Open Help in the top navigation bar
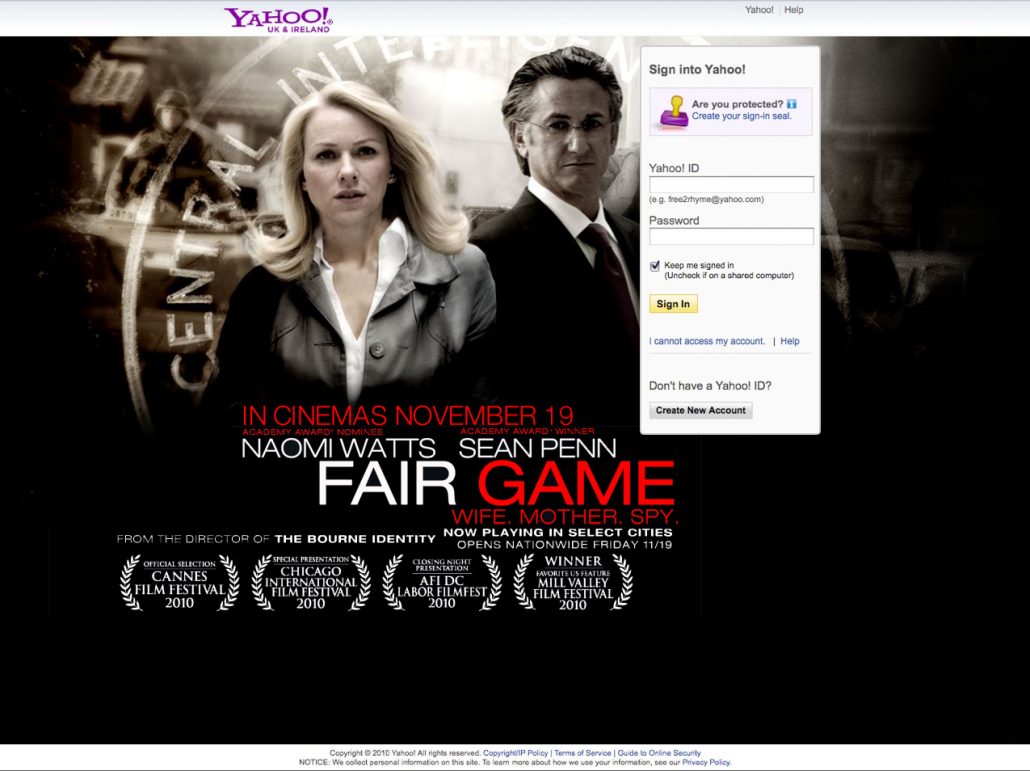Image resolution: width=1030 pixels, height=771 pixels. click(x=793, y=10)
